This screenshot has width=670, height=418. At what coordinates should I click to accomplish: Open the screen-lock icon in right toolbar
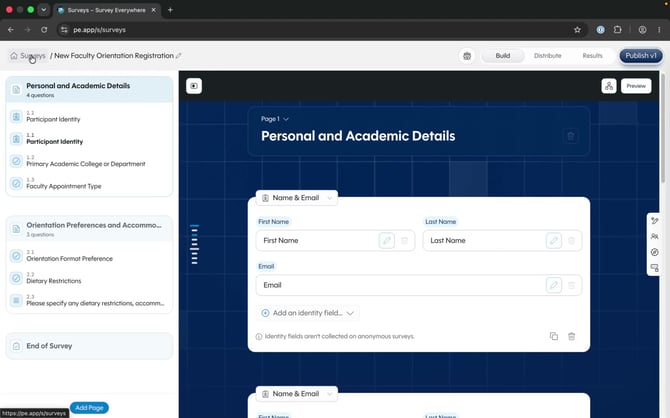pyautogui.click(x=654, y=268)
